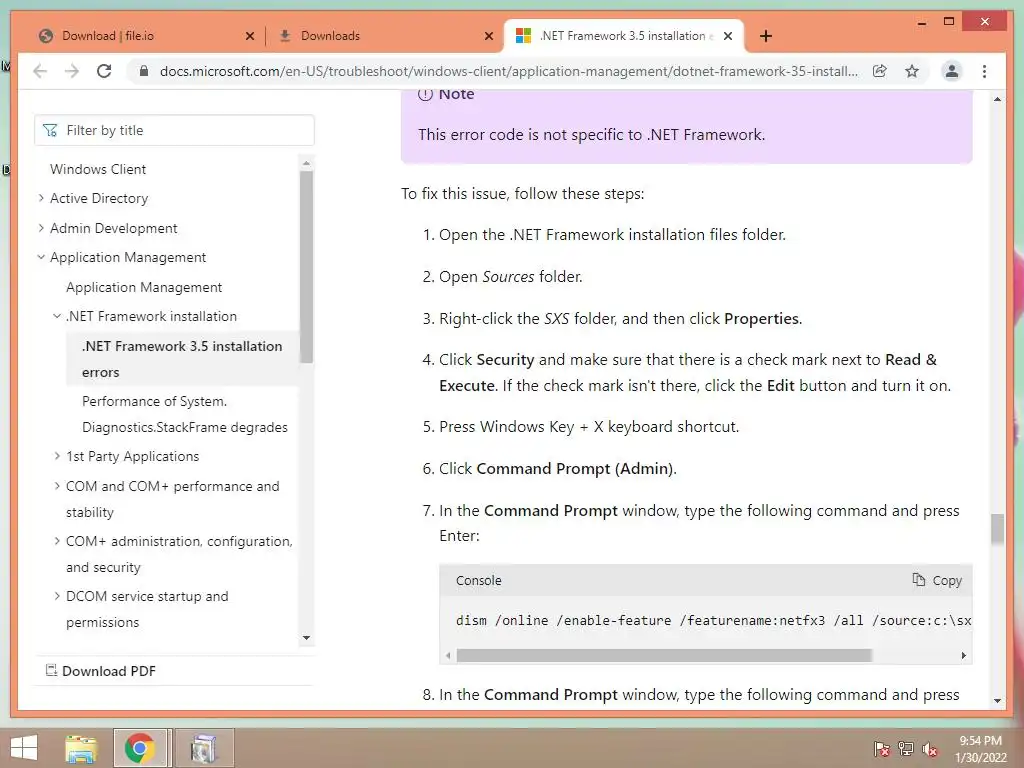Expand the 1st Party Applications node
This screenshot has height=768, width=1024.
tap(57, 456)
